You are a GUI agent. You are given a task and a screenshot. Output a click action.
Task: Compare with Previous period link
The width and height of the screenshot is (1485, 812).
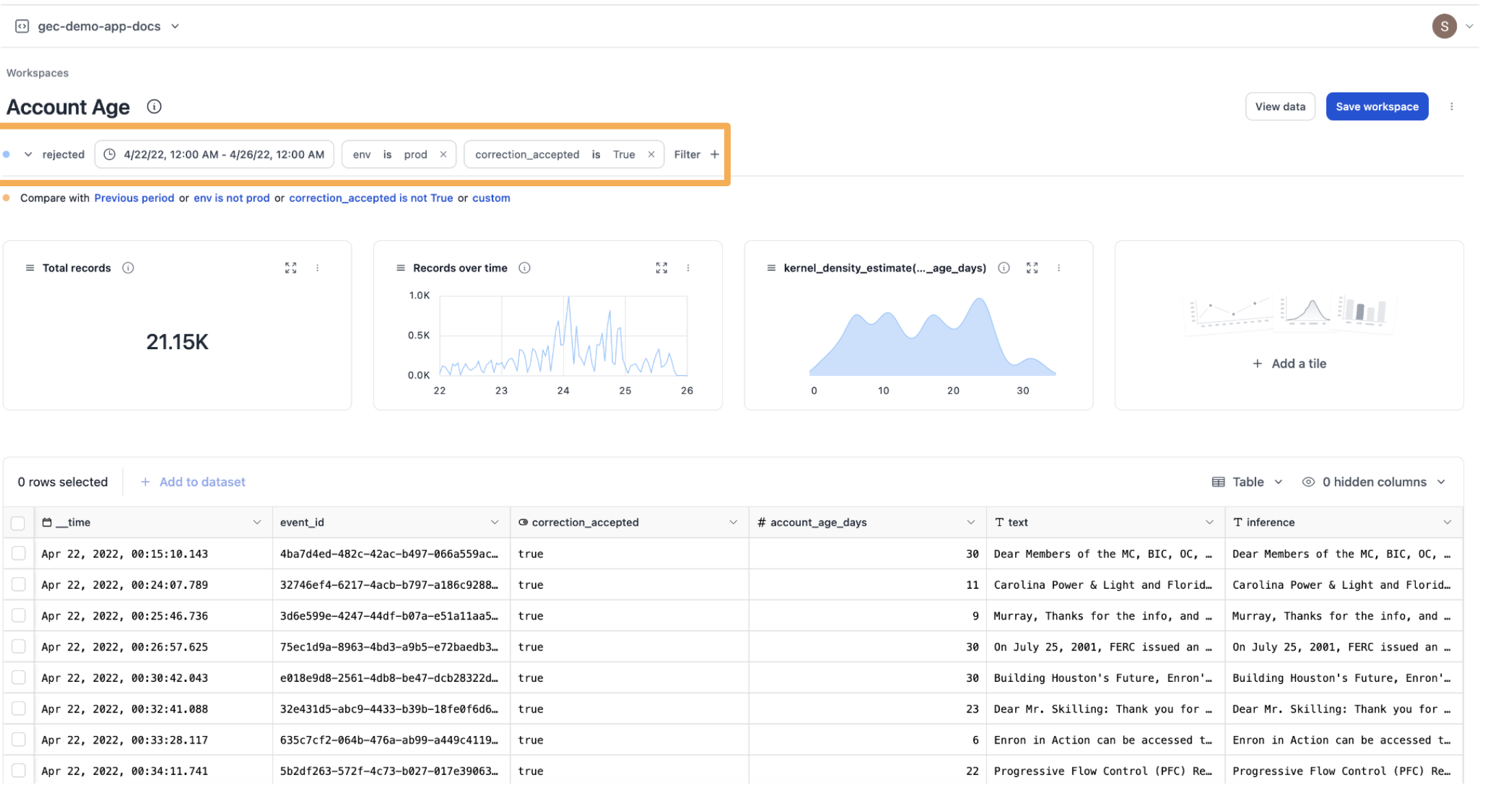pyautogui.click(x=134, y=198)
